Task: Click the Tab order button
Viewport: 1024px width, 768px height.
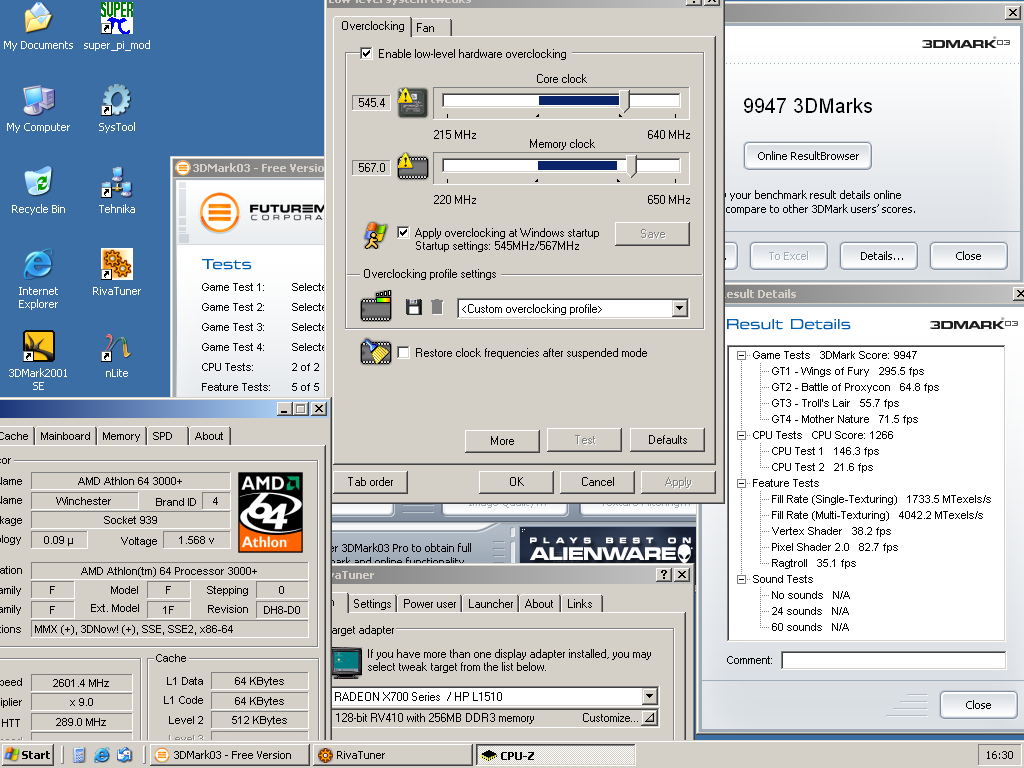Action: [x=370, y=481]
